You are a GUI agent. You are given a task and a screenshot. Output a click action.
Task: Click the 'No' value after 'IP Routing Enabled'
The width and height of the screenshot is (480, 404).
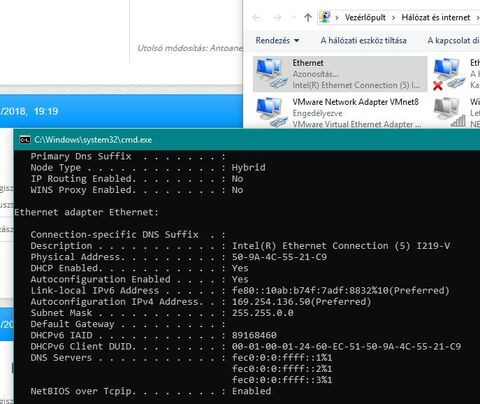tap(237, 179)
